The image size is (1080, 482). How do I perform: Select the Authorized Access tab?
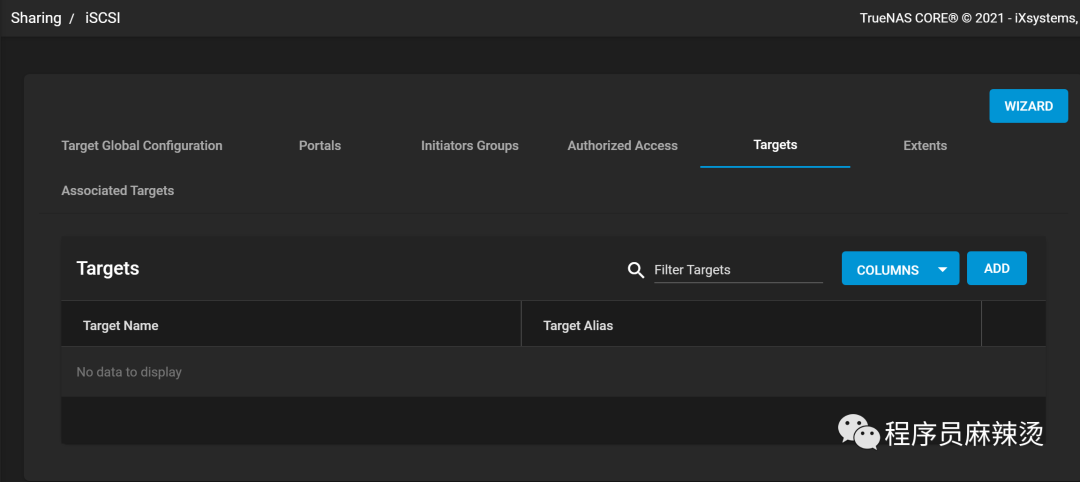pyautogui.click(x=623, y=145)
